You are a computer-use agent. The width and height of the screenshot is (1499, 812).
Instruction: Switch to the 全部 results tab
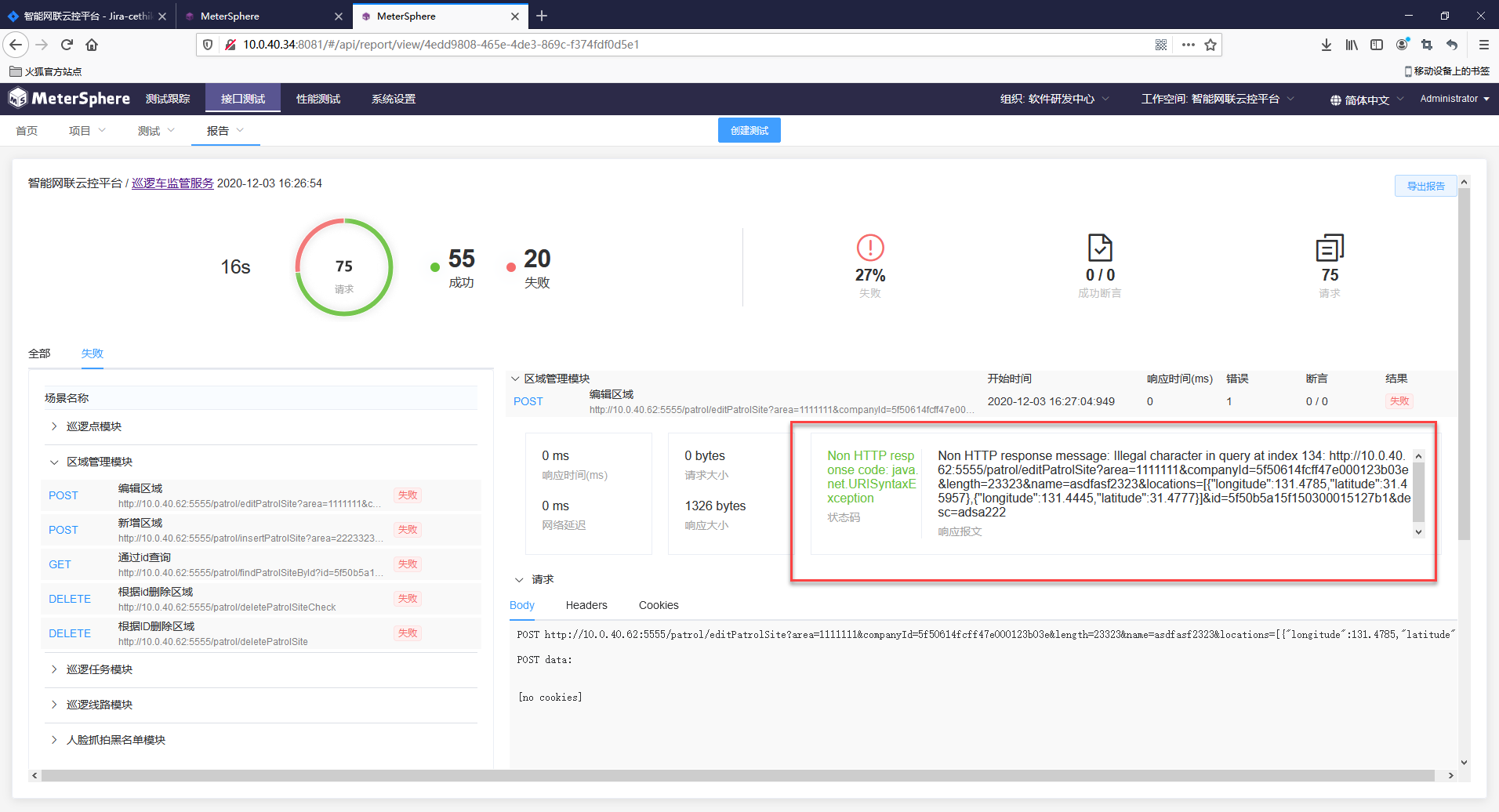39,353
